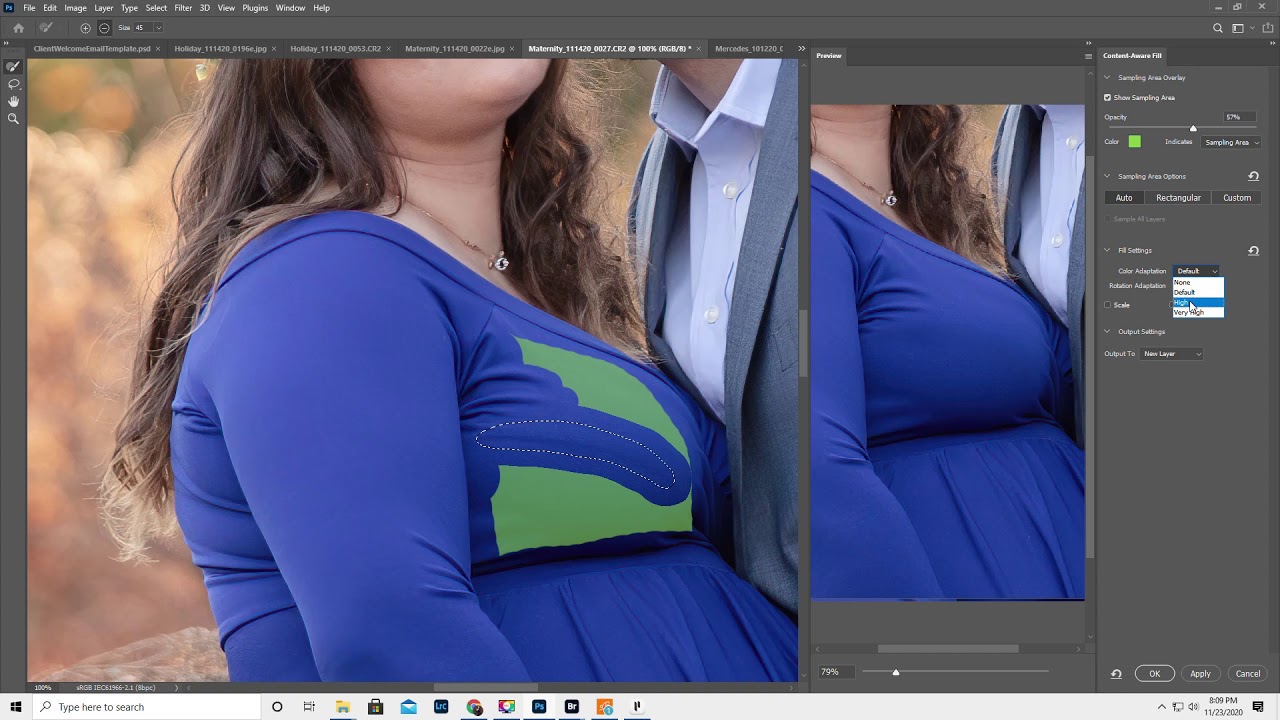Click the Task View icon in the taskbar
Image resolution: width=1280 pixels, height=720 pixels.
click(309, 707)
